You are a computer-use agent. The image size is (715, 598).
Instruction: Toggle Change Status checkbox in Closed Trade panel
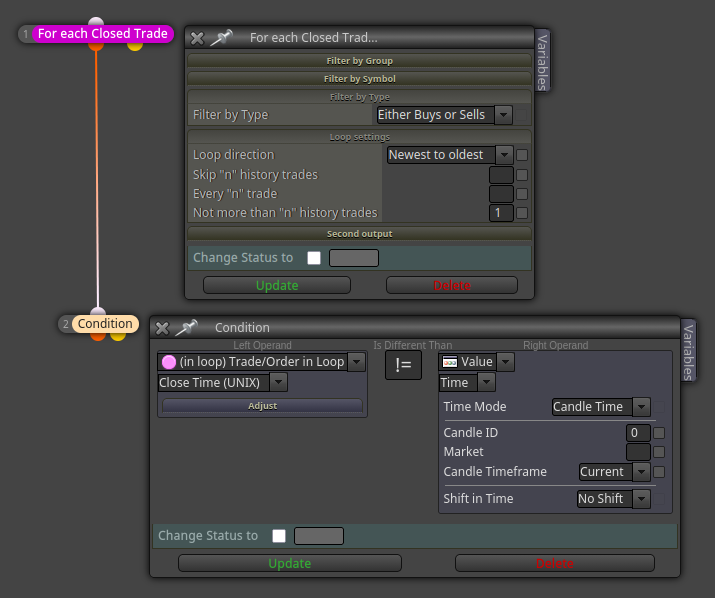[314, 258]
